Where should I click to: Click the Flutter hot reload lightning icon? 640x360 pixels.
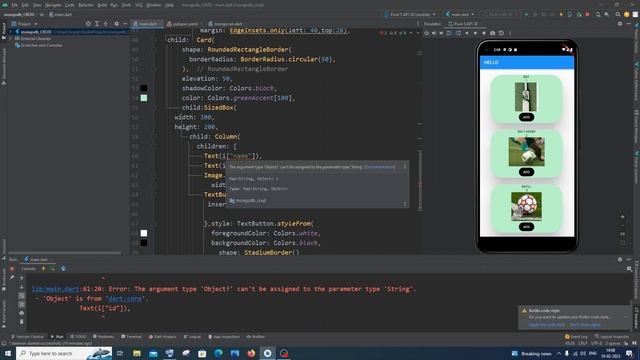coord(561,14)
